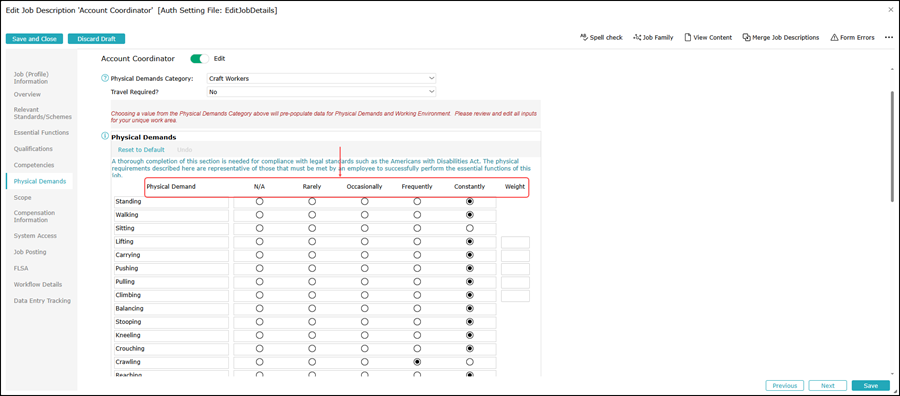900x396 pixels.
Task: Go to Job (Profile) Information section
Action: pos(31,77)
